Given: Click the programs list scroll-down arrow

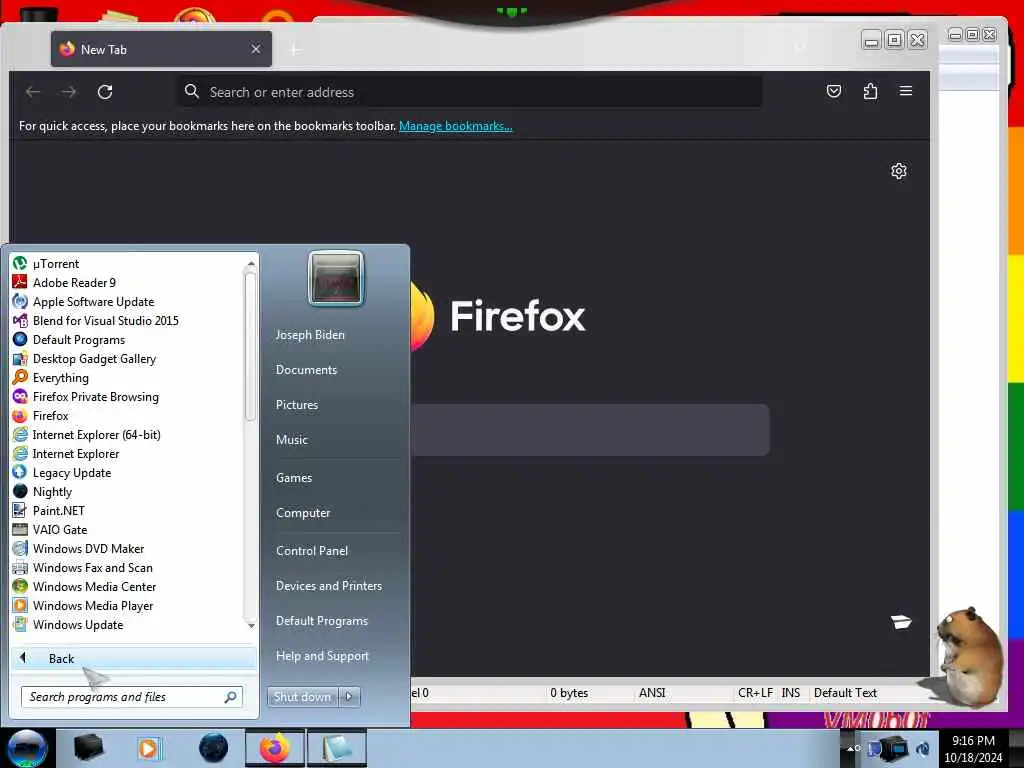Looking at the screenshot, I should pos(251,626).
